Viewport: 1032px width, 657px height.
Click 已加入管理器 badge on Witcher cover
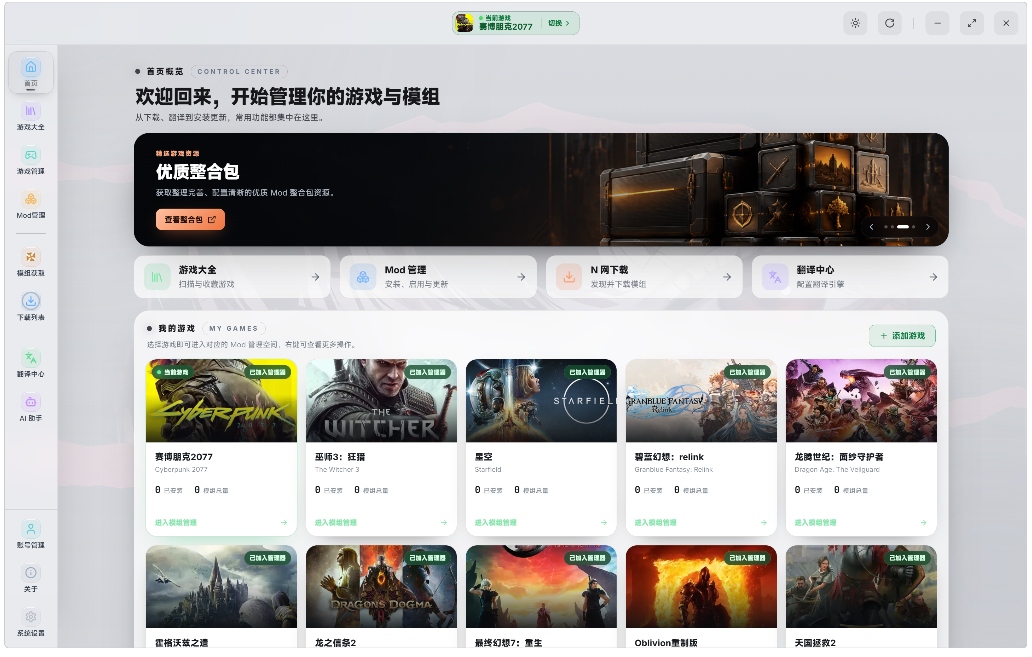(428, 373)
